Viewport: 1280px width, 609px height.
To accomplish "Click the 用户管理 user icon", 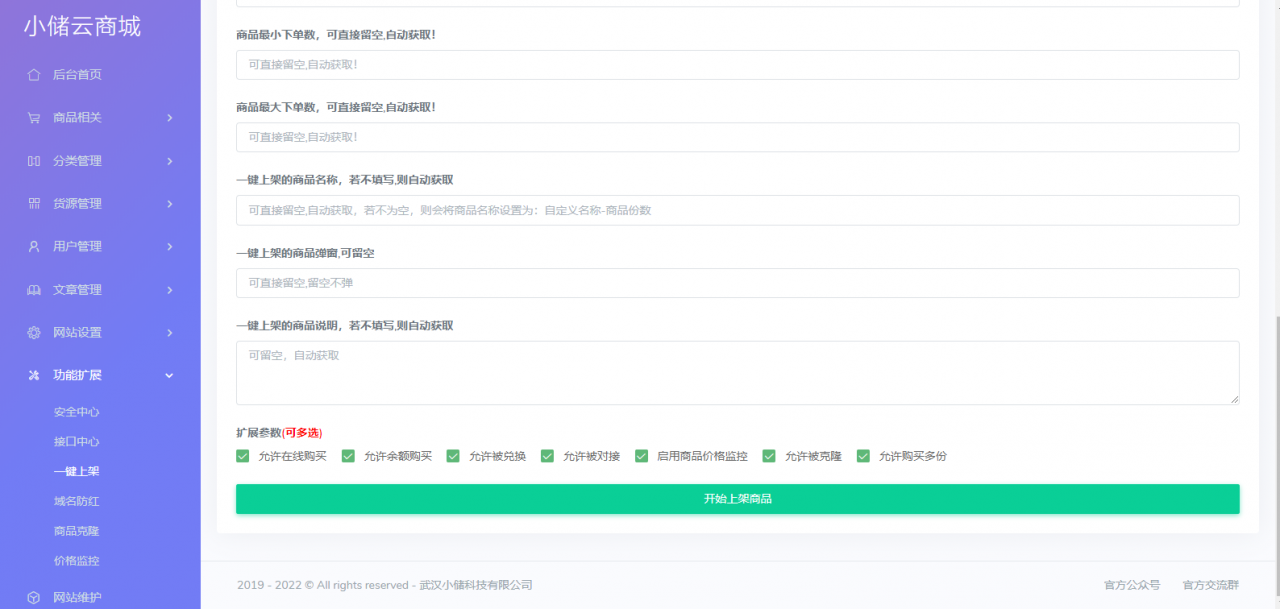I will (35, 246).
